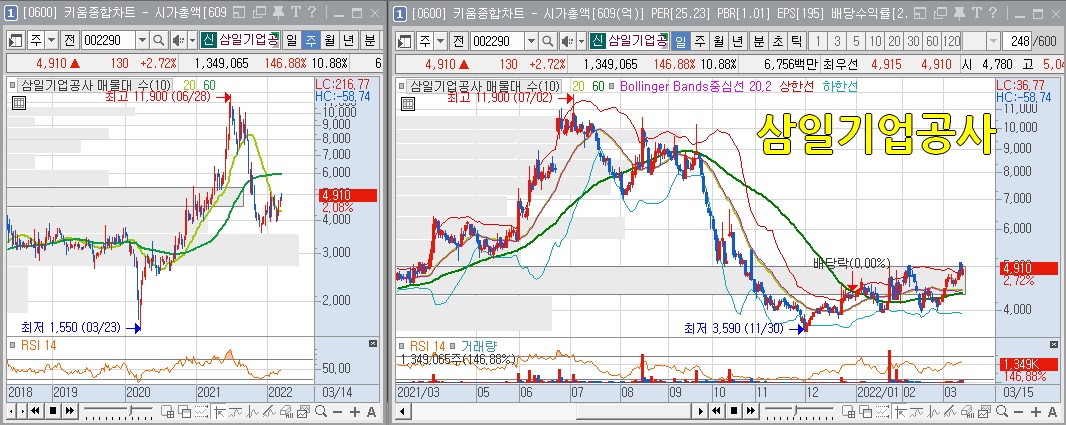
Task: Close RSI 14 indicator panel in left chart
Action: click(x=373, y=345)
